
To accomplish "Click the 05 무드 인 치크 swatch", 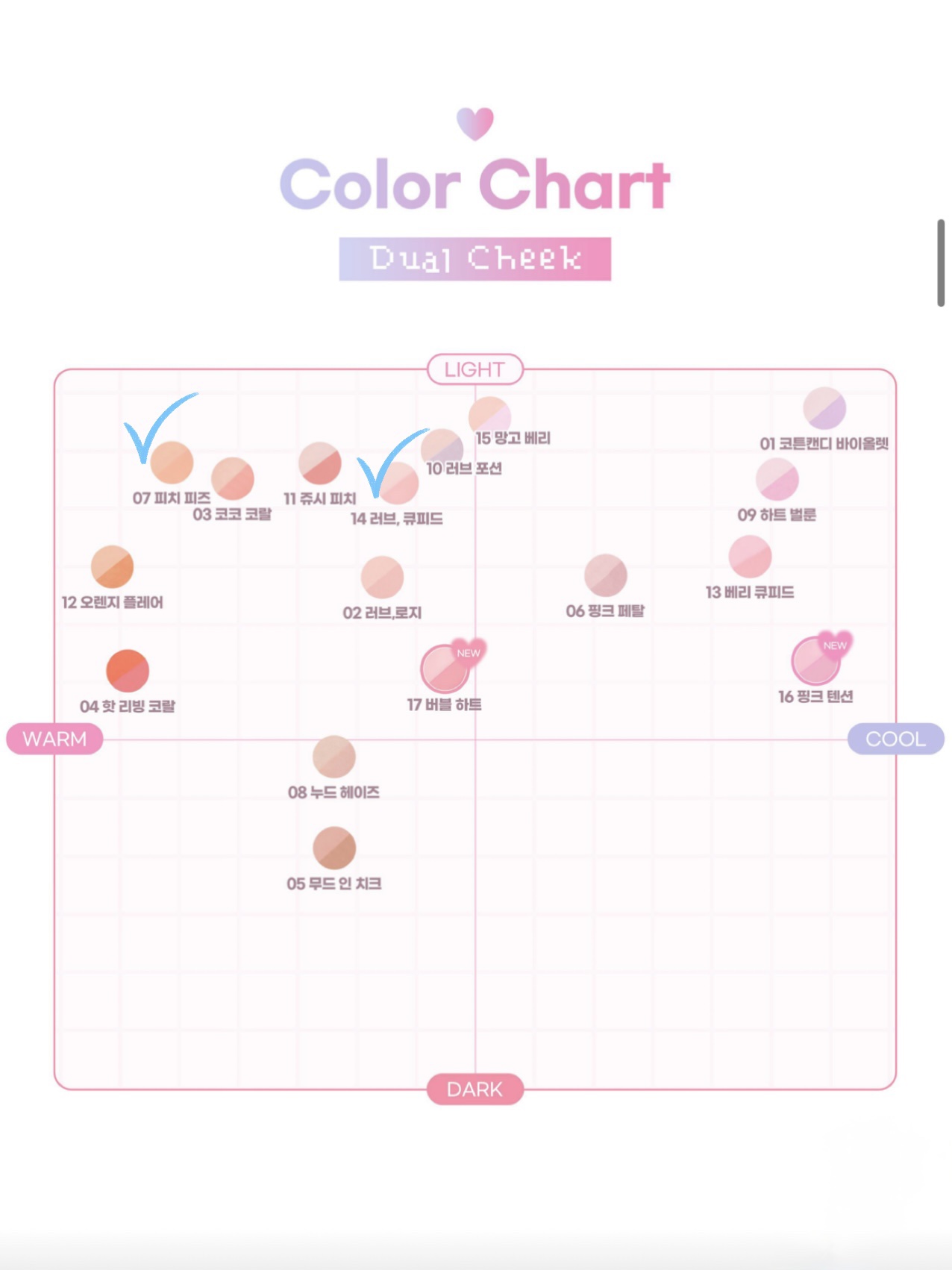I will [x=334, y=848].
